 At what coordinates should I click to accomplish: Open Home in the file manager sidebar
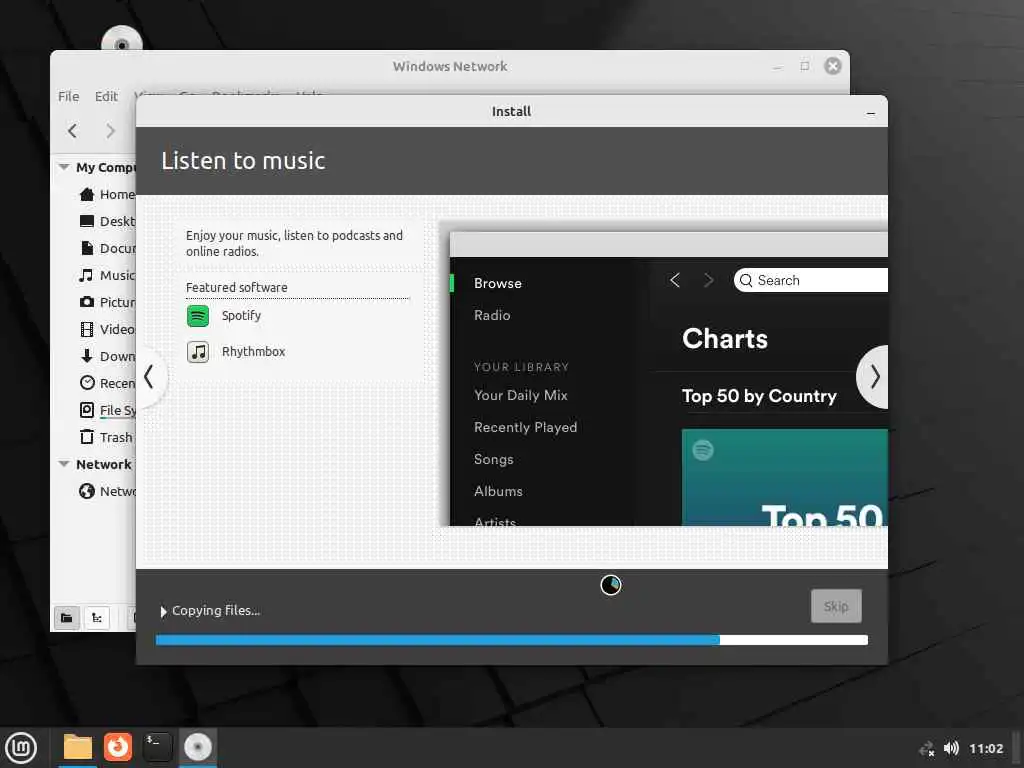(107, 195)
